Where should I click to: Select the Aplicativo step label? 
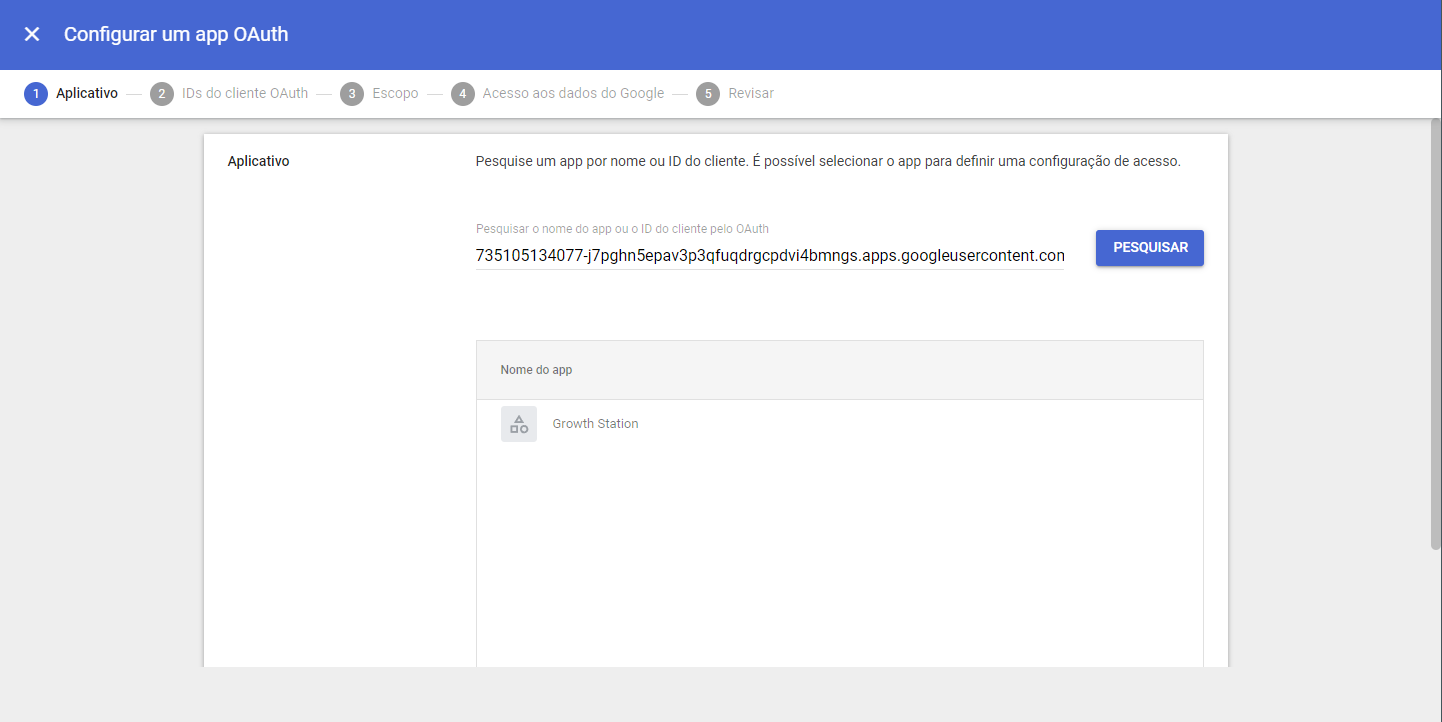[87, 94]
